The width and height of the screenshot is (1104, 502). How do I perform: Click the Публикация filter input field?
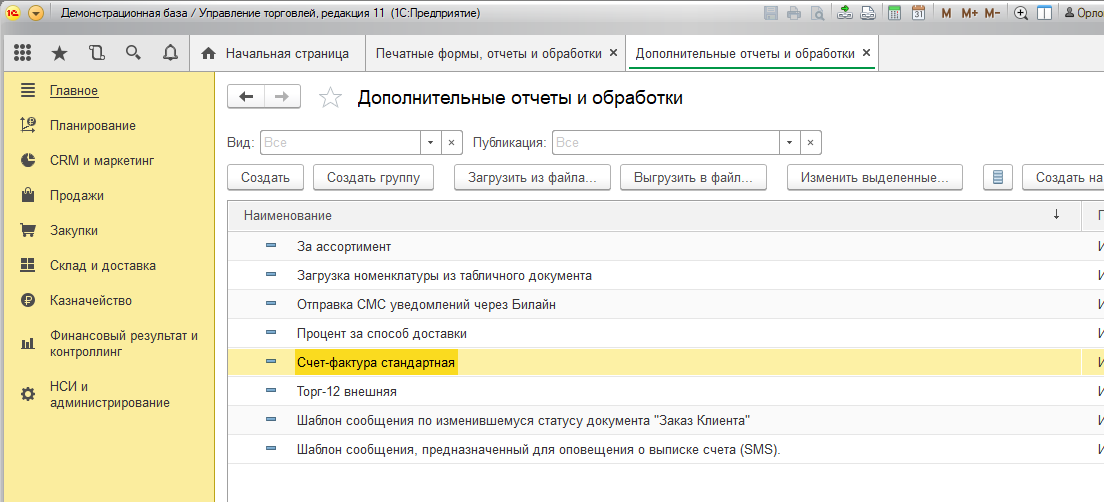[x=666, y=142]
